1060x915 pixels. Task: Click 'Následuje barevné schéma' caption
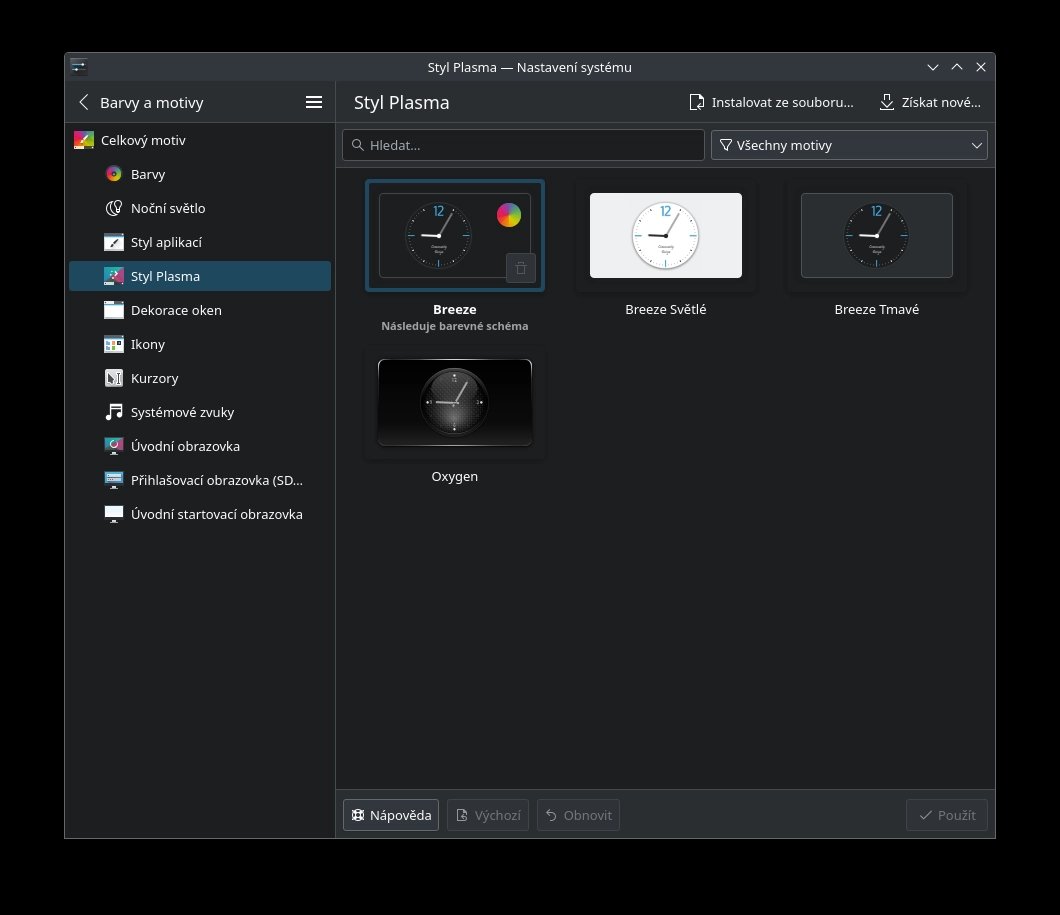[x=455, y=326]
